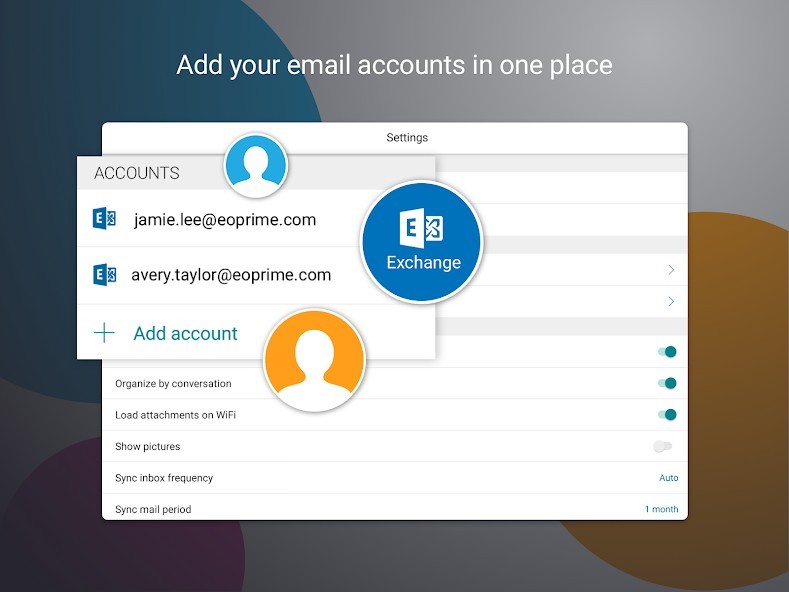The width and height of the screenshot is (789, 592).
Task: Tap the Add account link
Action: 185,333
